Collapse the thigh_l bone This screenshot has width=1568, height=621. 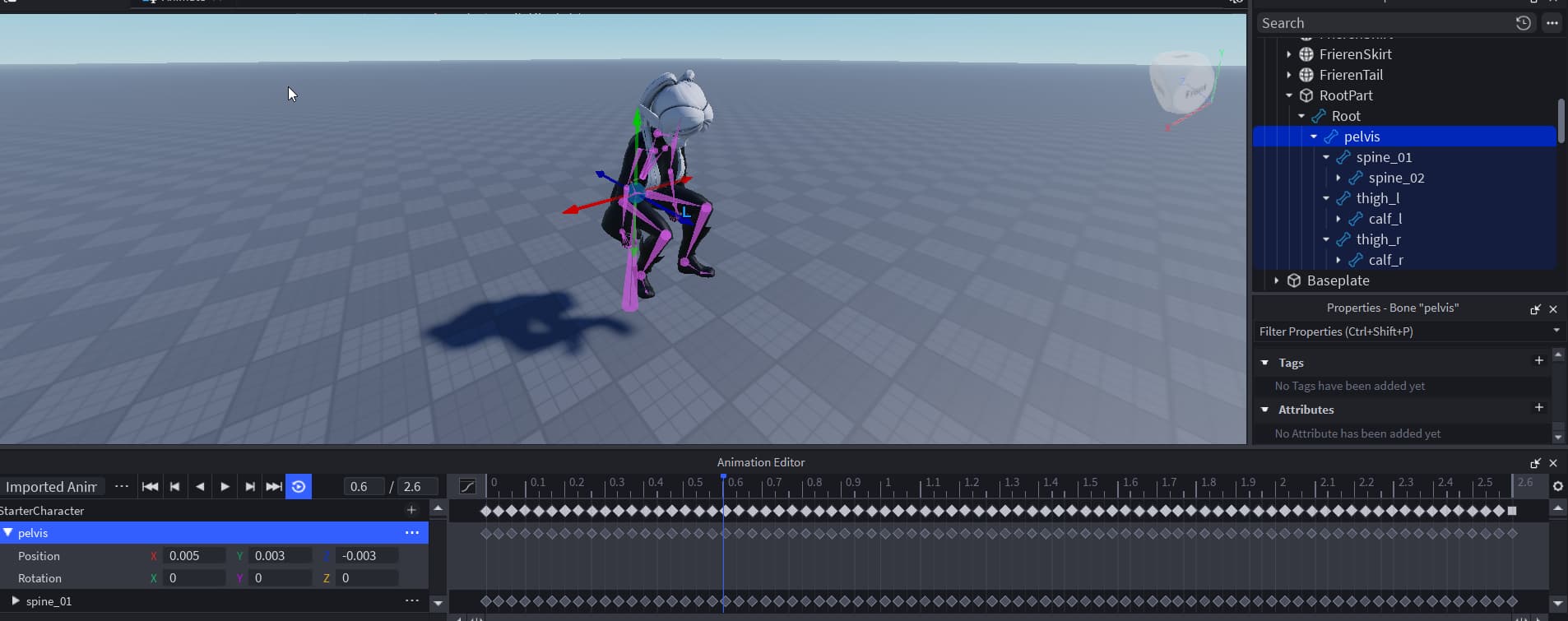pyautogui.click(x=1326, y=198)
